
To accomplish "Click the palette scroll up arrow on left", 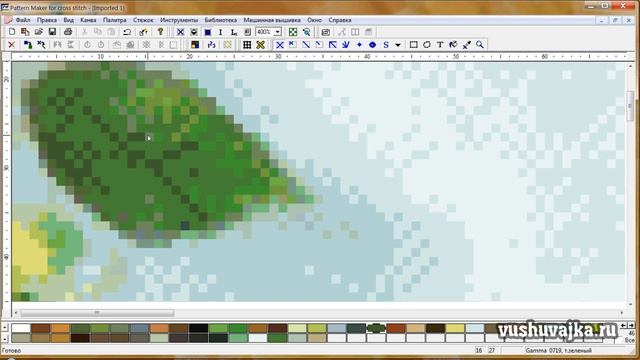I will pos(5,328).
